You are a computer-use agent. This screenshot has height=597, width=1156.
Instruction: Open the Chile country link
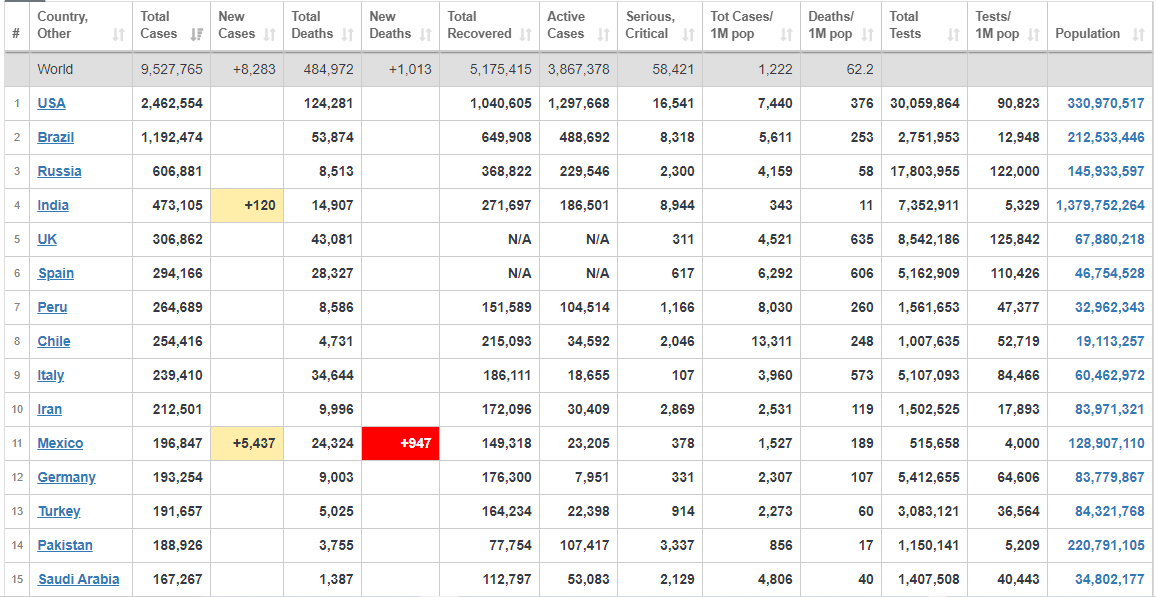(54, 341)
